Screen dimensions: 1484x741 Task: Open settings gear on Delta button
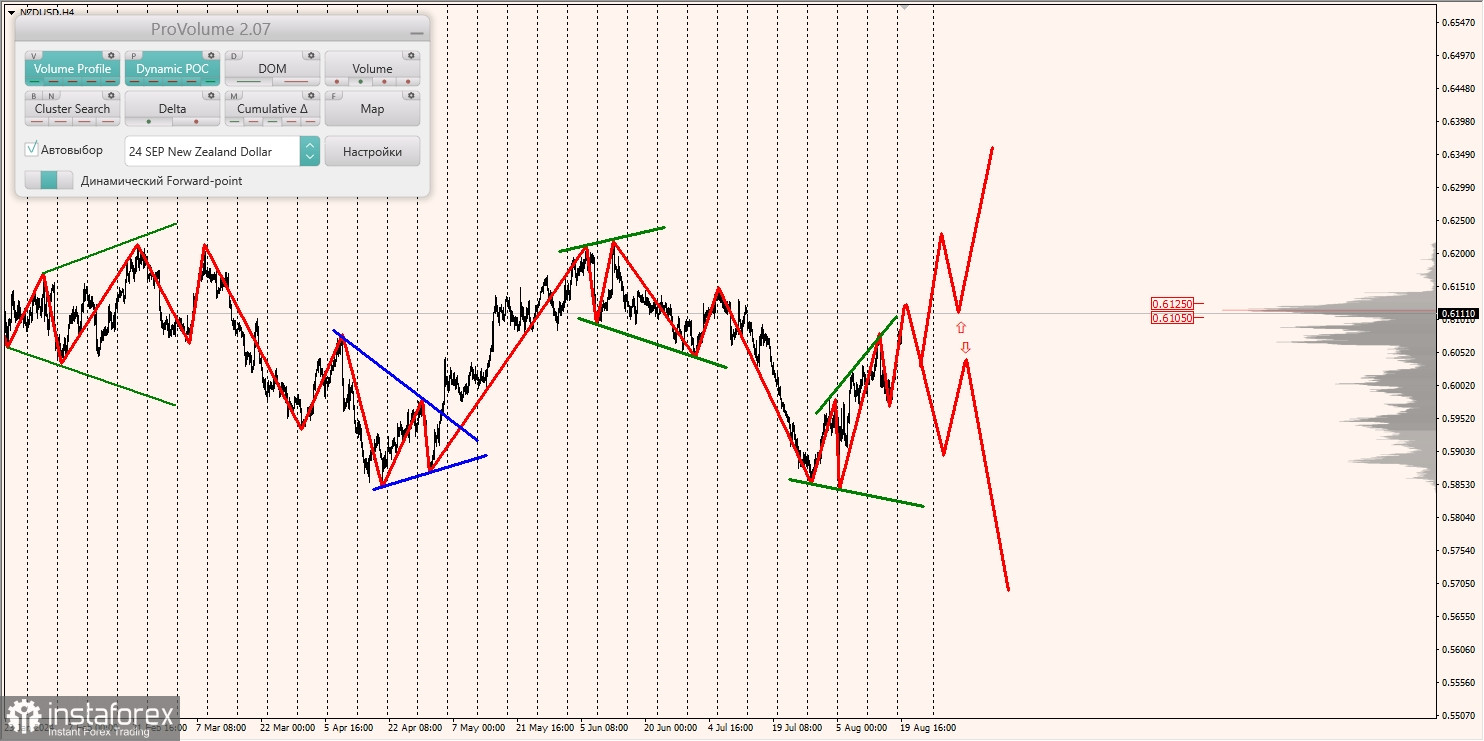pos(211,95)
